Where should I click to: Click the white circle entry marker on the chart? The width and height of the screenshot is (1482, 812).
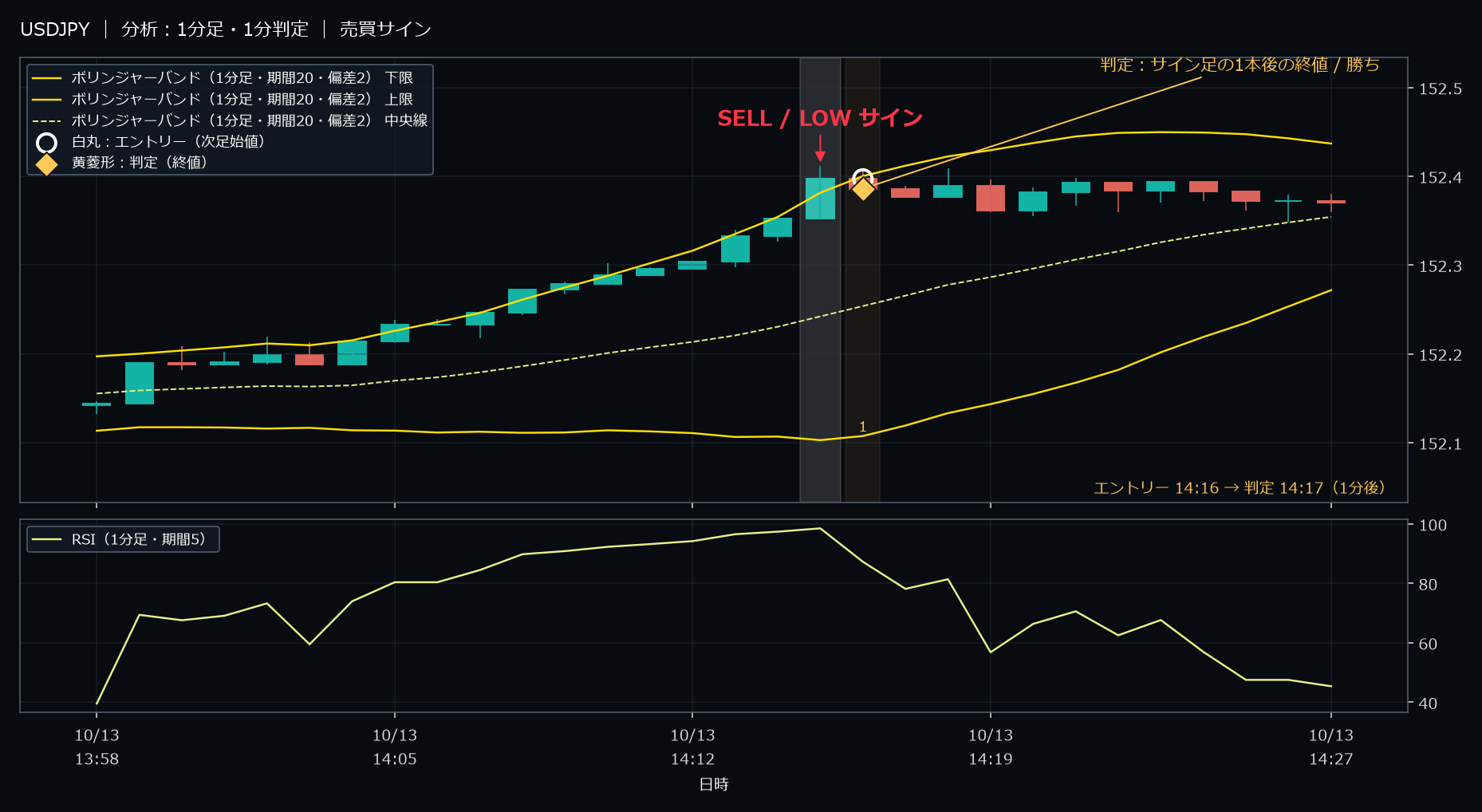point(862,178)
